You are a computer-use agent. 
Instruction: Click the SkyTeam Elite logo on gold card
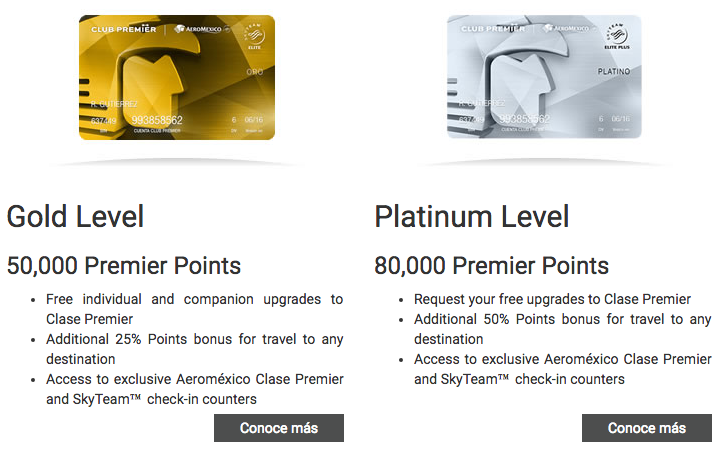point(254,36)
